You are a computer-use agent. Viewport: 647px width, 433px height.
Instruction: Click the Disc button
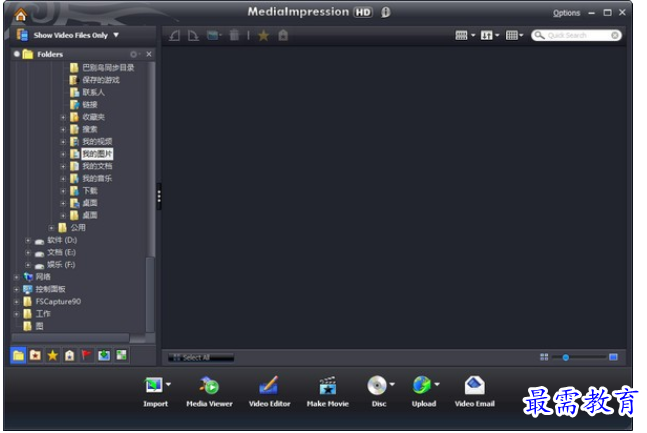[x=378, y=392]
